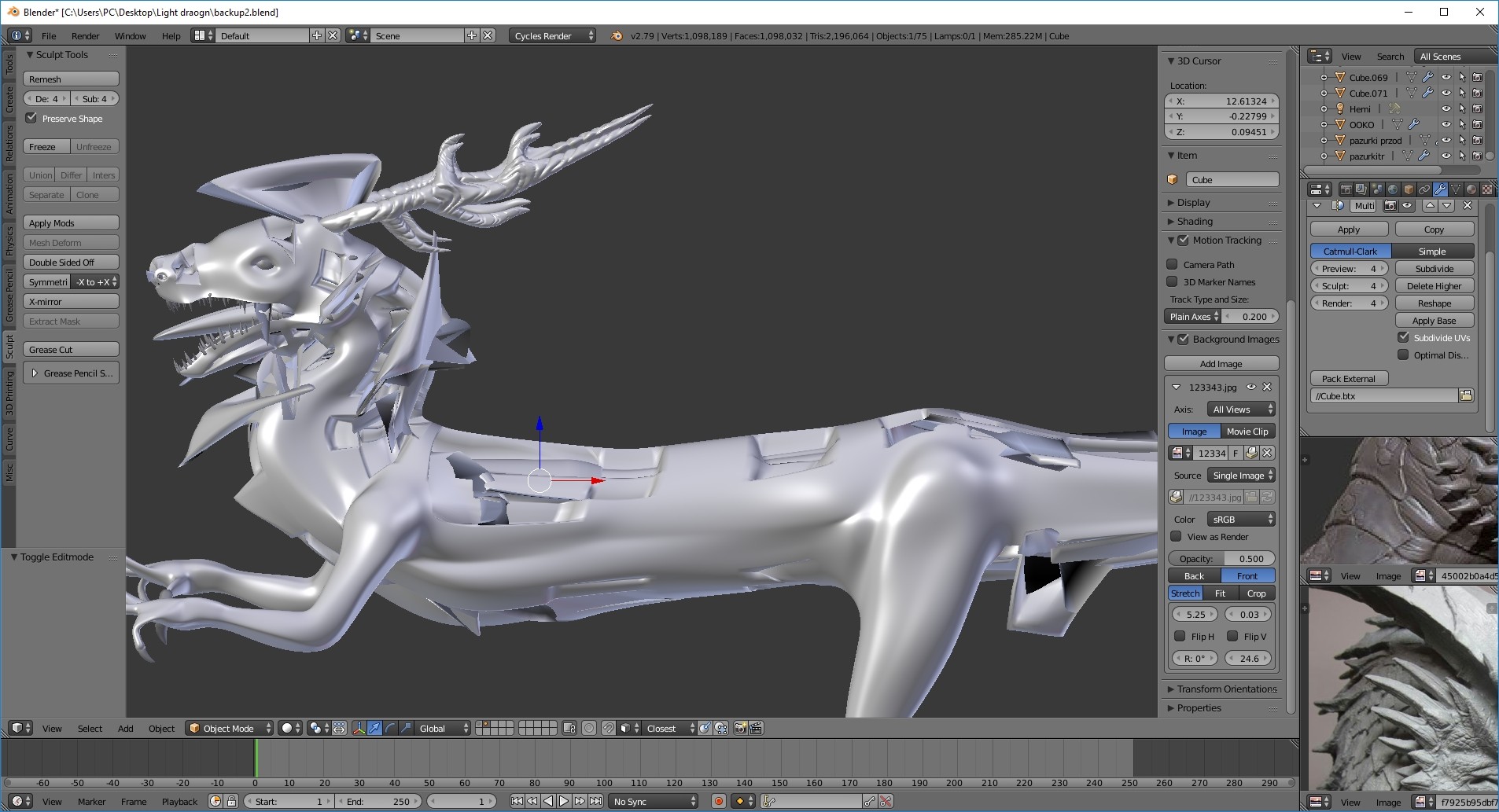
Task: Click the Catmull-Clark subdivision button
Action: tap(1350, 252)
